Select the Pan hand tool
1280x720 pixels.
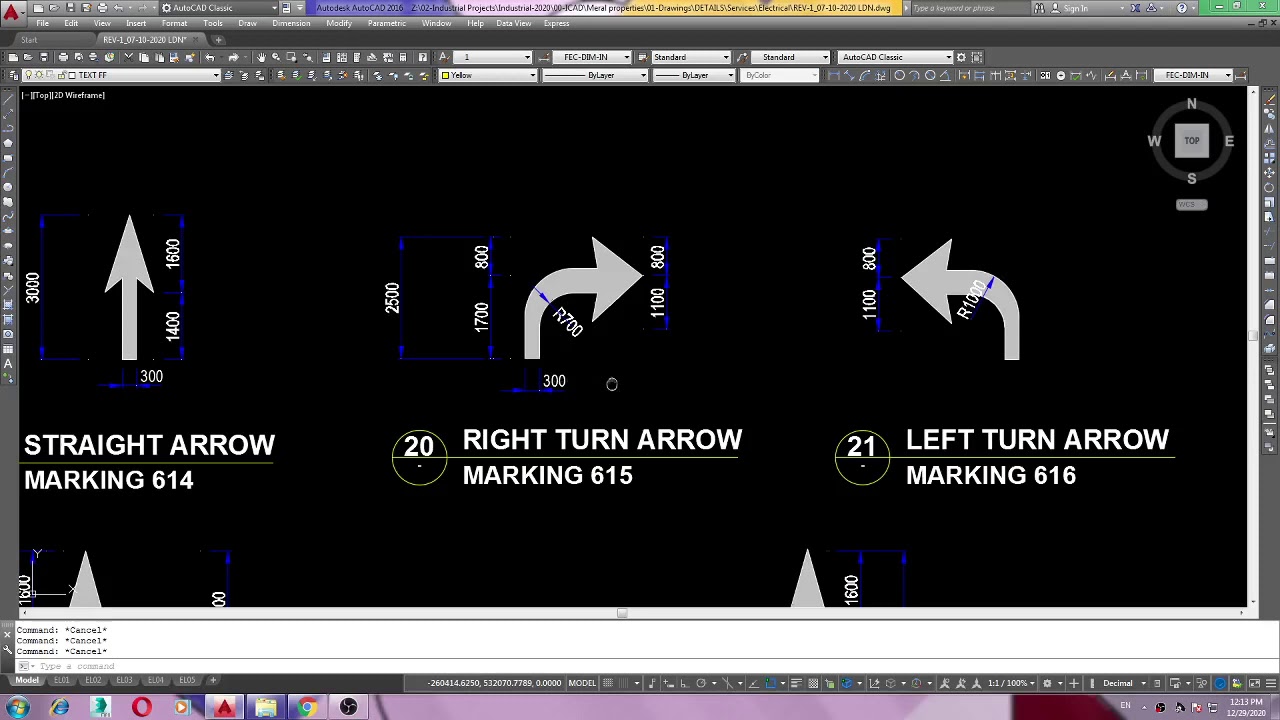click(261, 57)
